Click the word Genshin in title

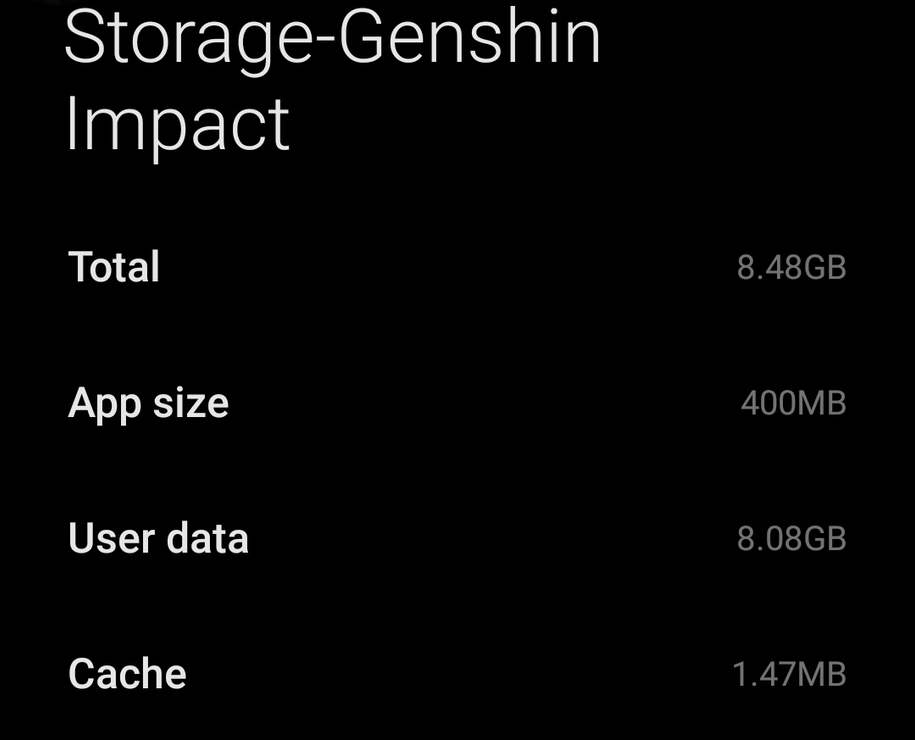(x=470, y=40)
